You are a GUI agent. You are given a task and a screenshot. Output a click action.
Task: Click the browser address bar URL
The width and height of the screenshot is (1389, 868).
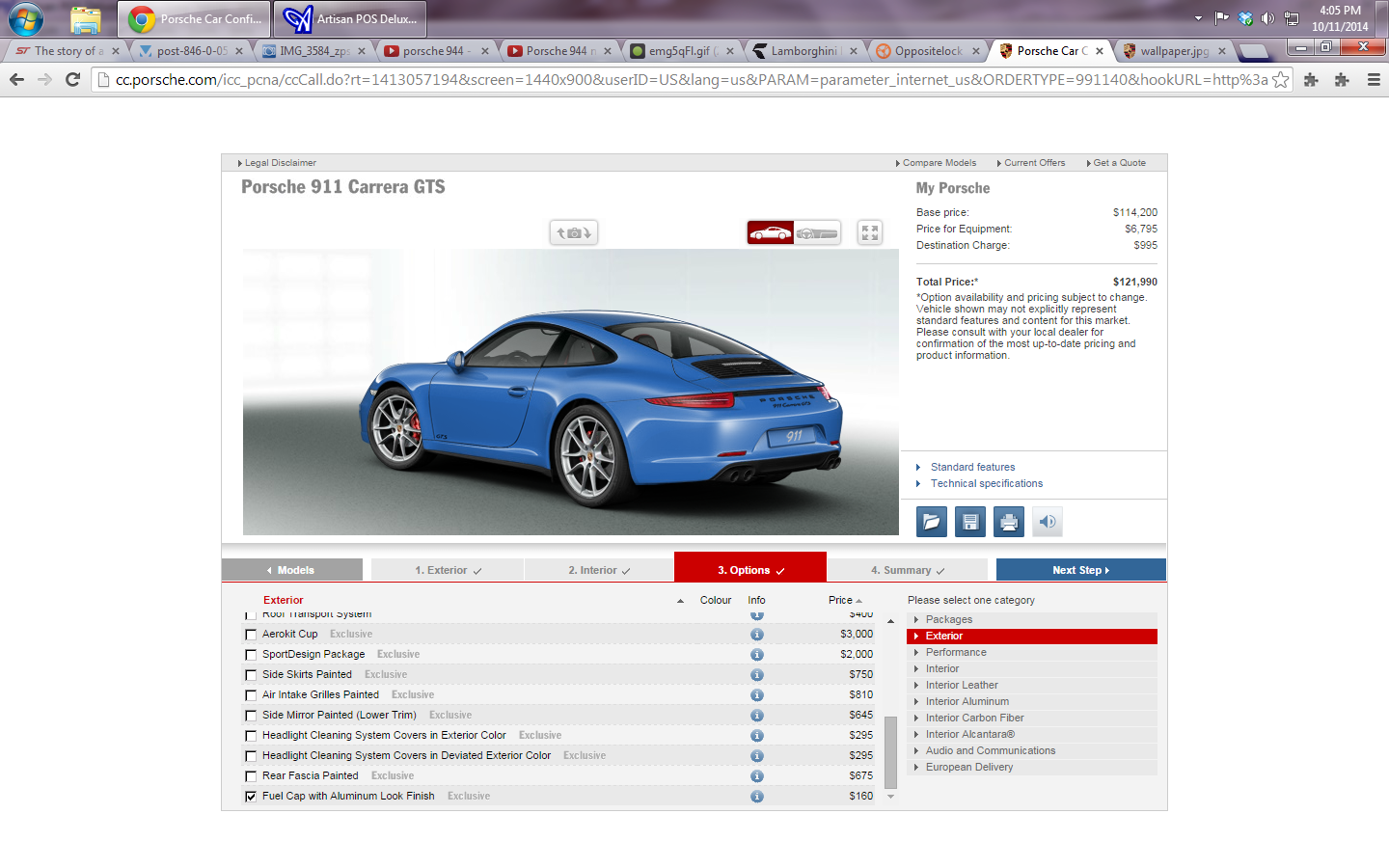(x=691, y=80)
